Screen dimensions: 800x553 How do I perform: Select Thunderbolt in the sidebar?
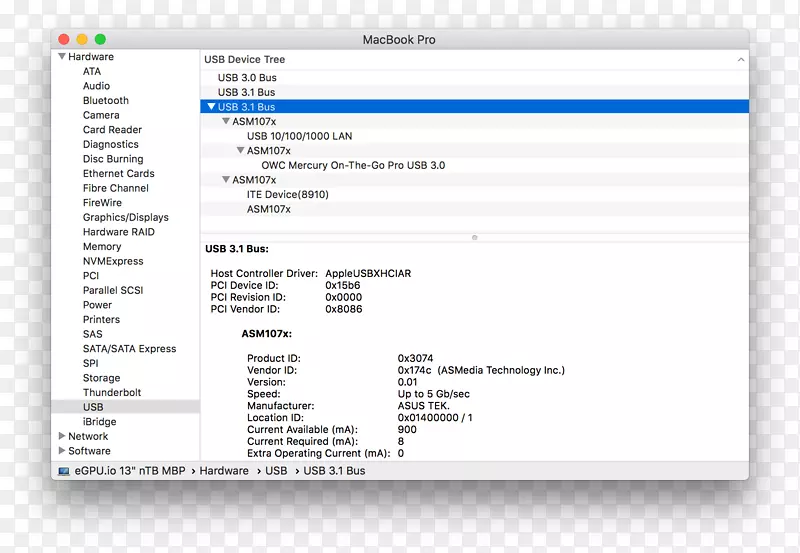click(x=112, y=393)
